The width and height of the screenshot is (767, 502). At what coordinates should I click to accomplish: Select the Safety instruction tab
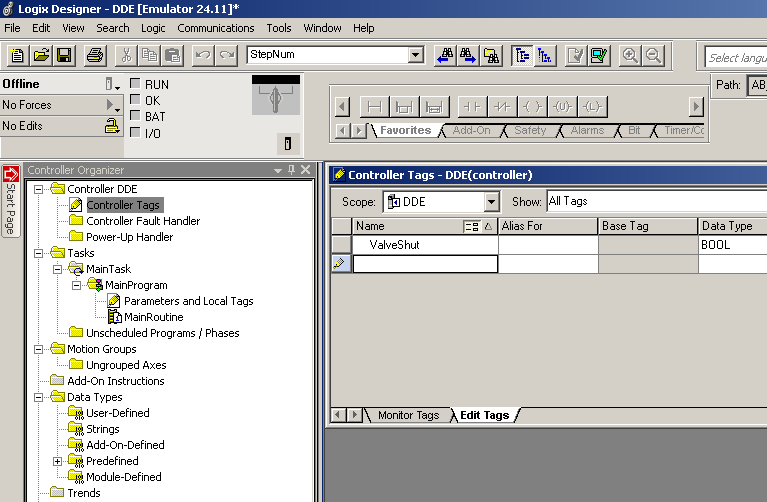point(530,131)
